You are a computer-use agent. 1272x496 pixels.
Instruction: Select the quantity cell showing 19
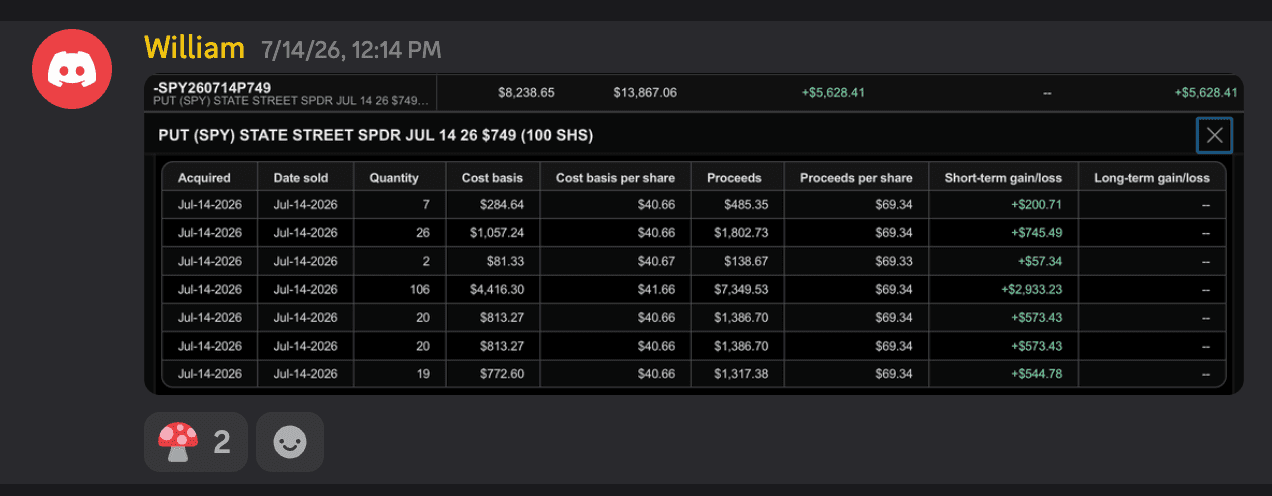[x=422, y=374]
